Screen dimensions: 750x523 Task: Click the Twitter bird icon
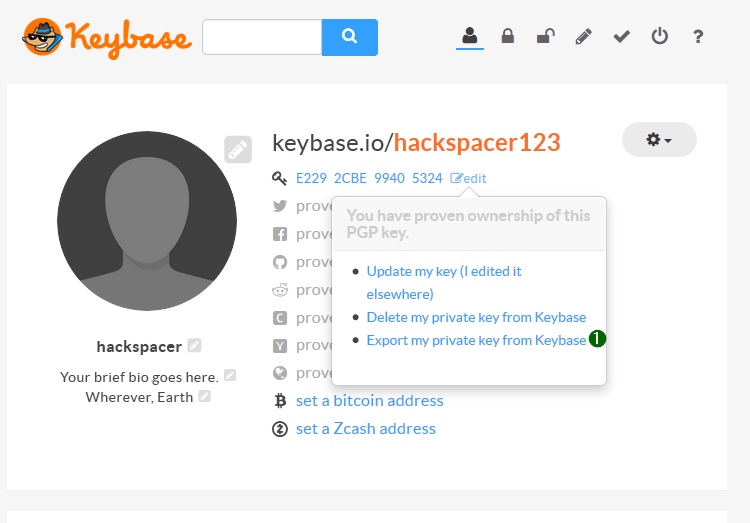pyautogui.click(x=280, y=206)
